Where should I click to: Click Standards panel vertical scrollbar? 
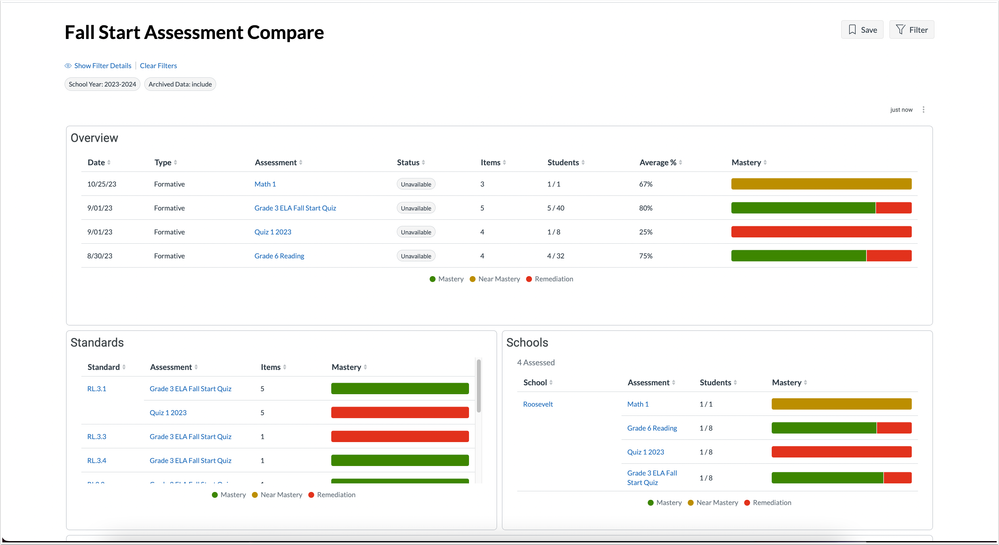(479, 387)
